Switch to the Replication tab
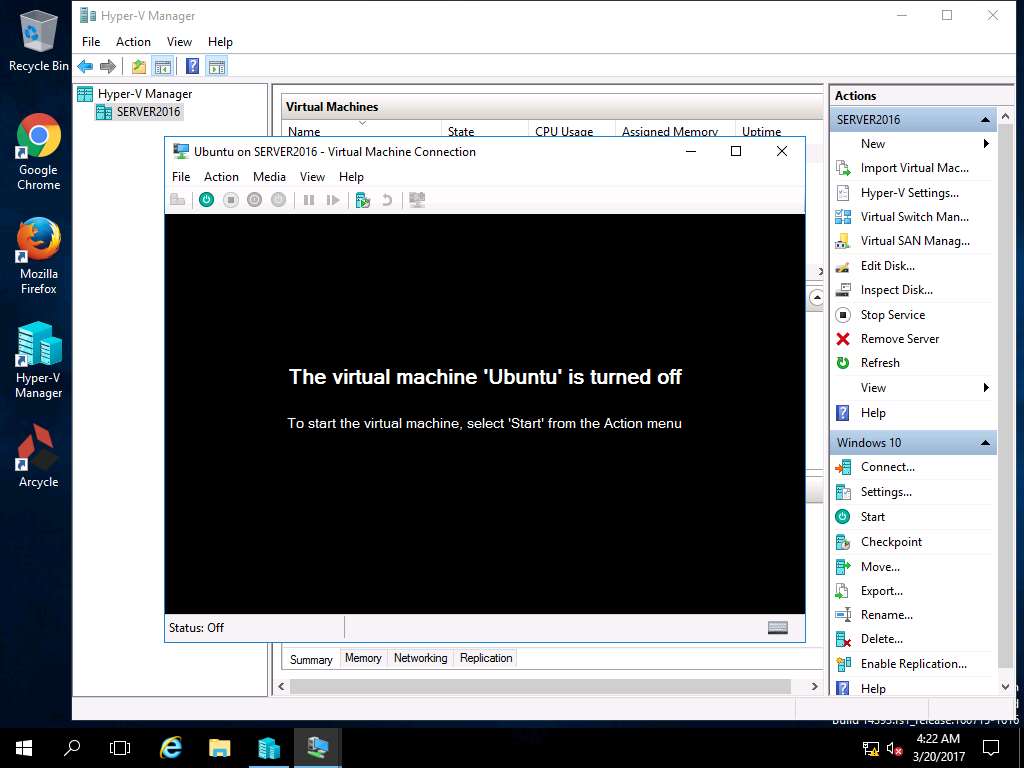This screenshot has width=1024, height=768. (x=486, y=658)
